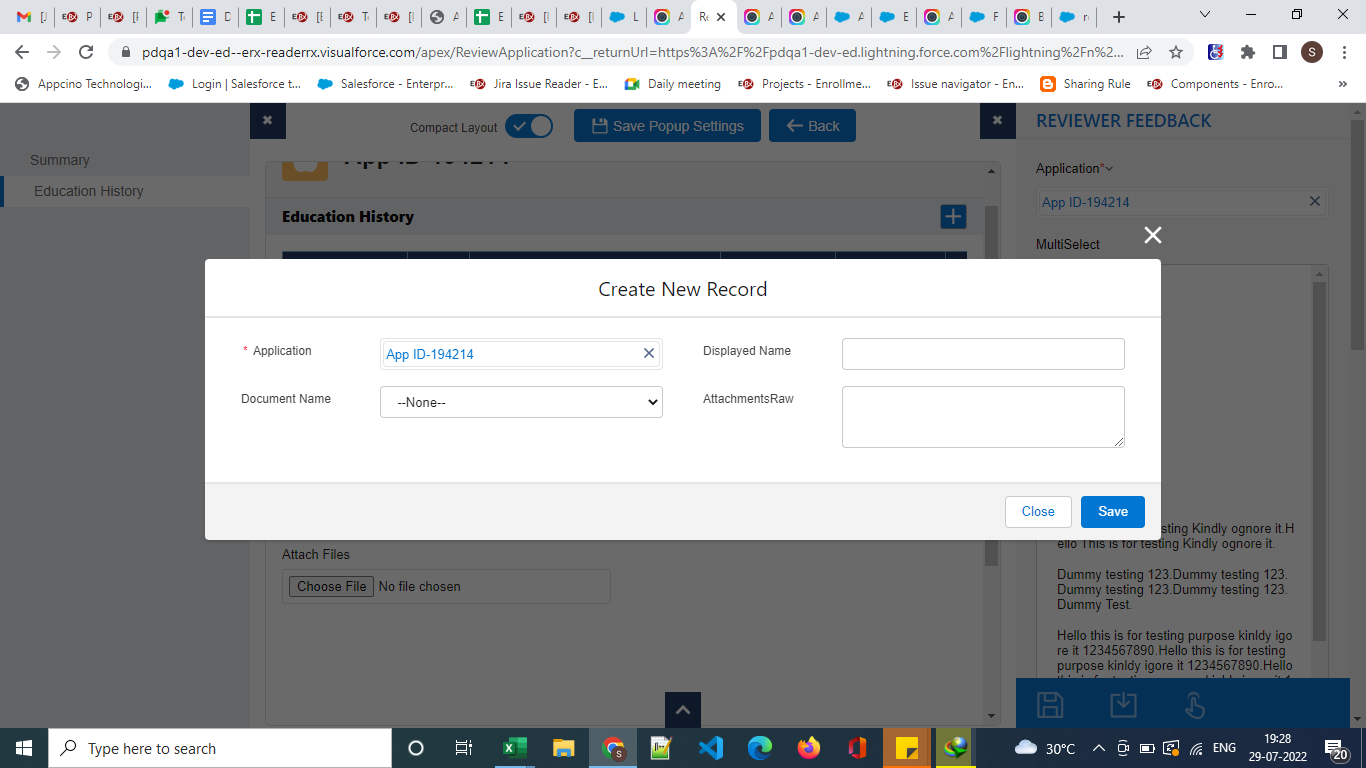This screenshot has width=1366, height=768.
Task: Toggle the Compact Layout switch
Action: point(528,126)
